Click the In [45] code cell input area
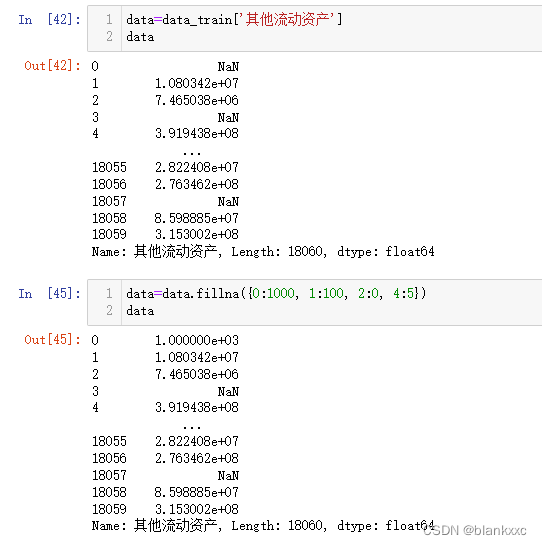542x545 pixels. pos(315,302)
